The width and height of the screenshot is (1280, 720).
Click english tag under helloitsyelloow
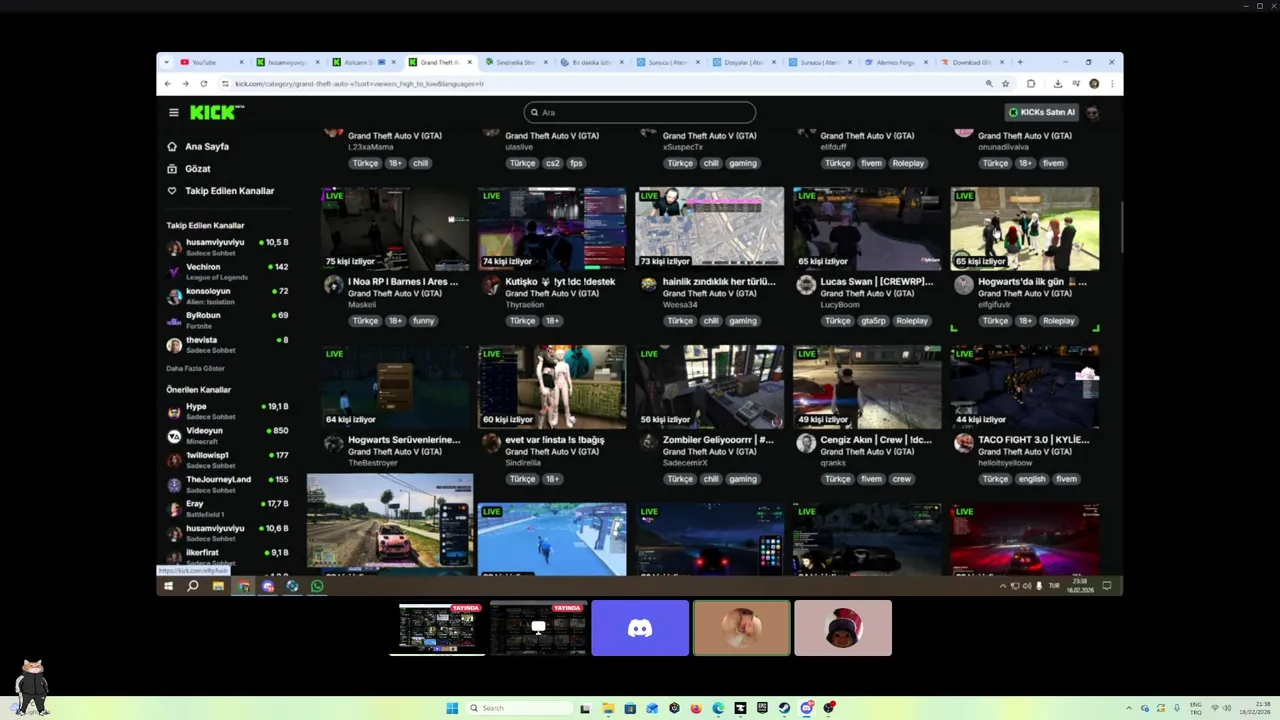[1032, 479]
